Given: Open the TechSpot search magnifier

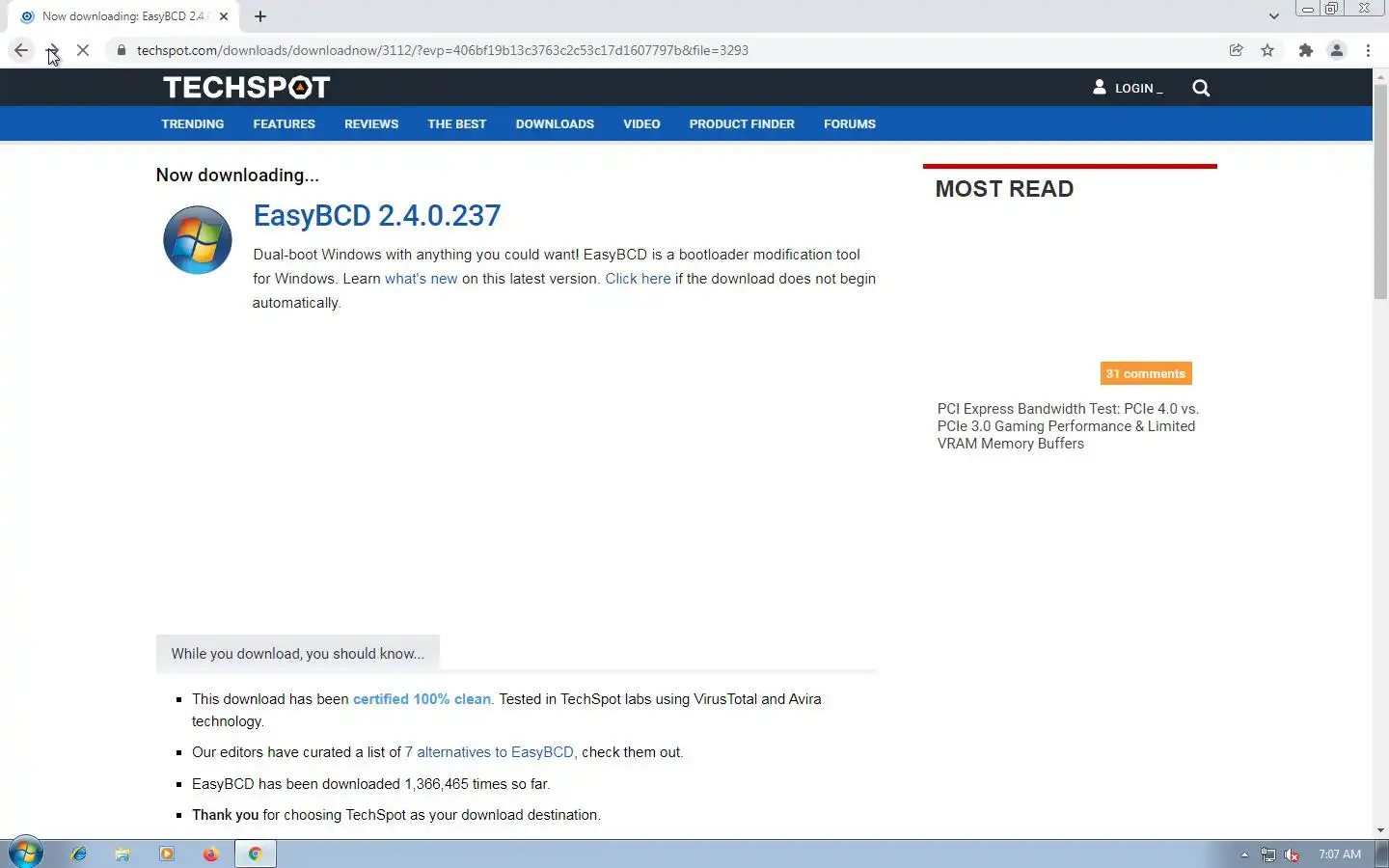Looking at the screenshot, I should [x=1201, y=88].
